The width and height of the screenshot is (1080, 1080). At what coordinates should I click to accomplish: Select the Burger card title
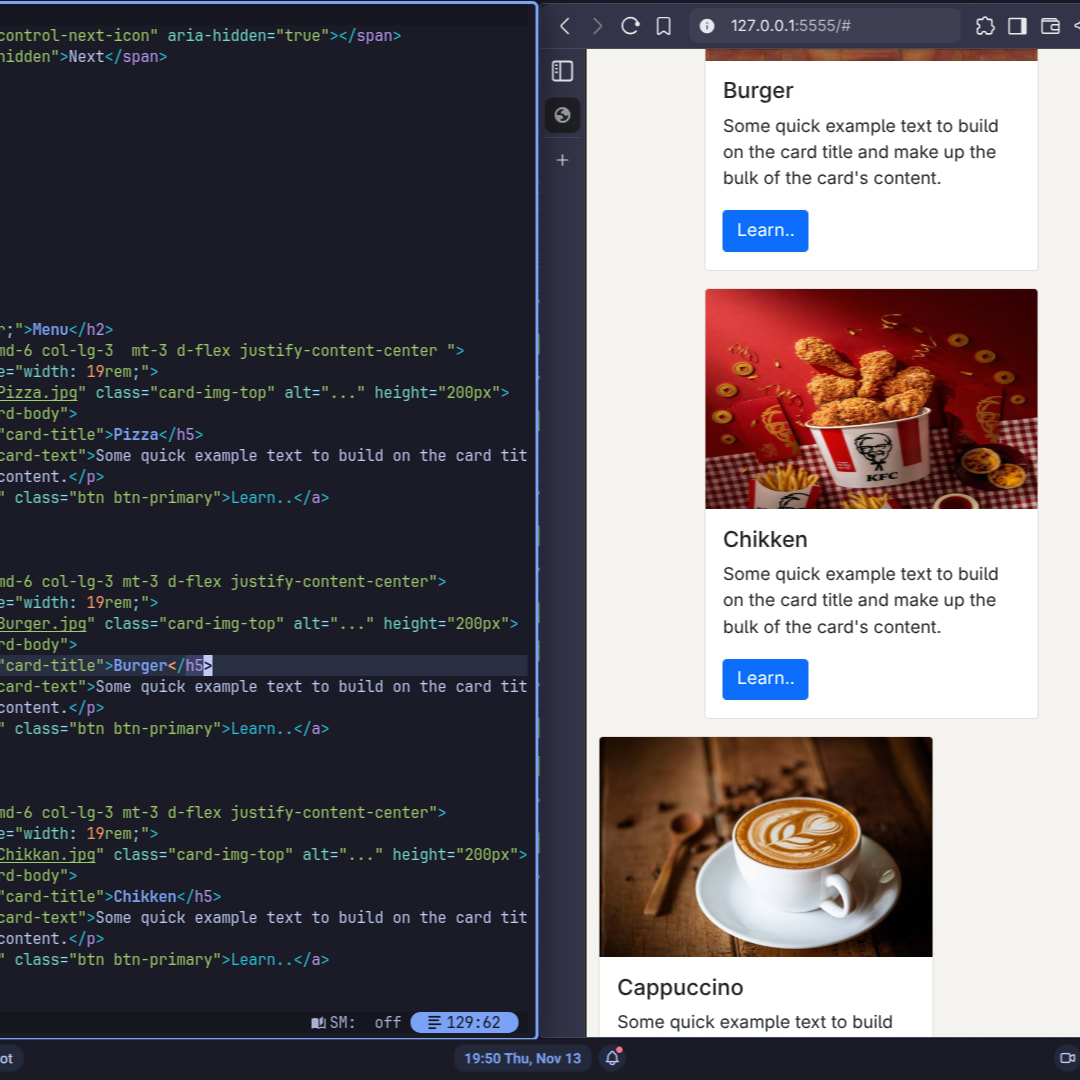click(758, 91)
